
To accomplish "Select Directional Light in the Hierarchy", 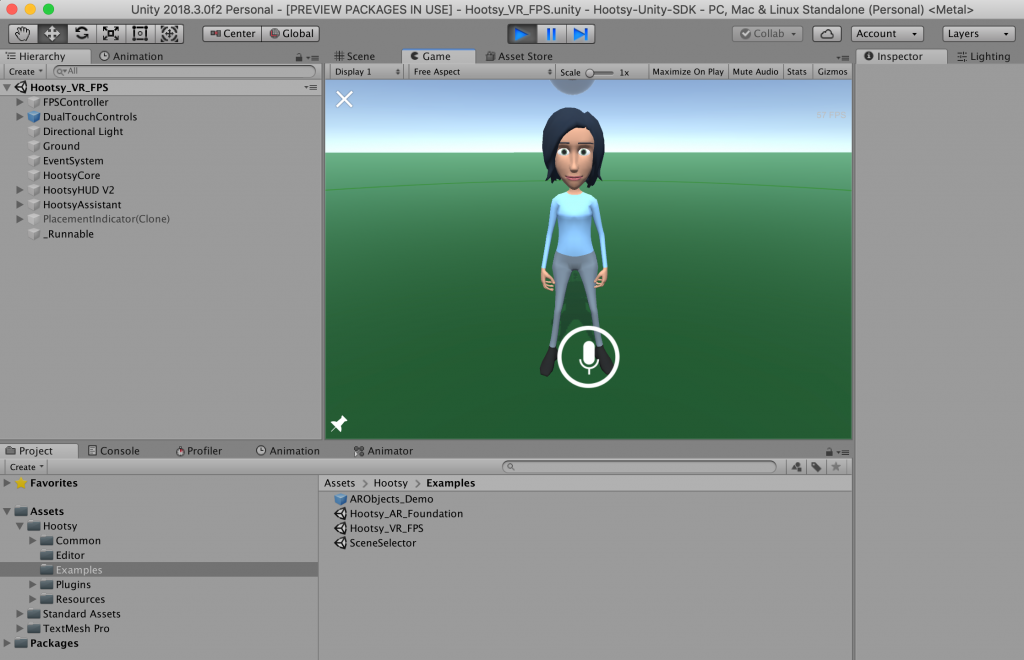I will click(83, 131).
